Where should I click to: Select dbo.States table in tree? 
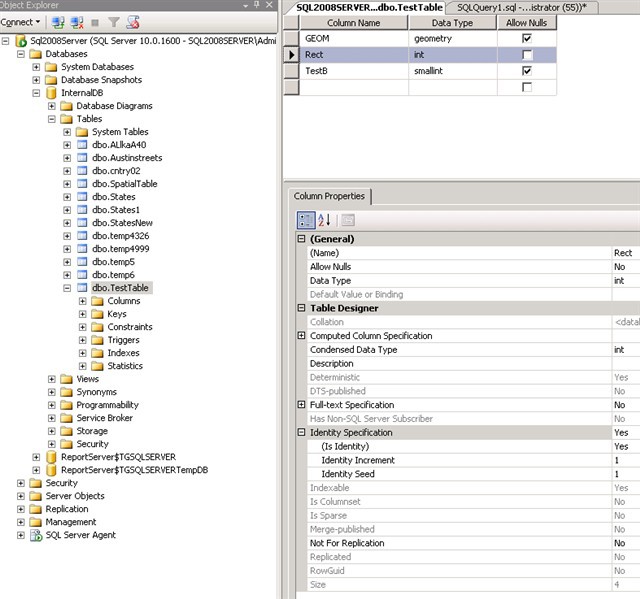click(113, 197)
